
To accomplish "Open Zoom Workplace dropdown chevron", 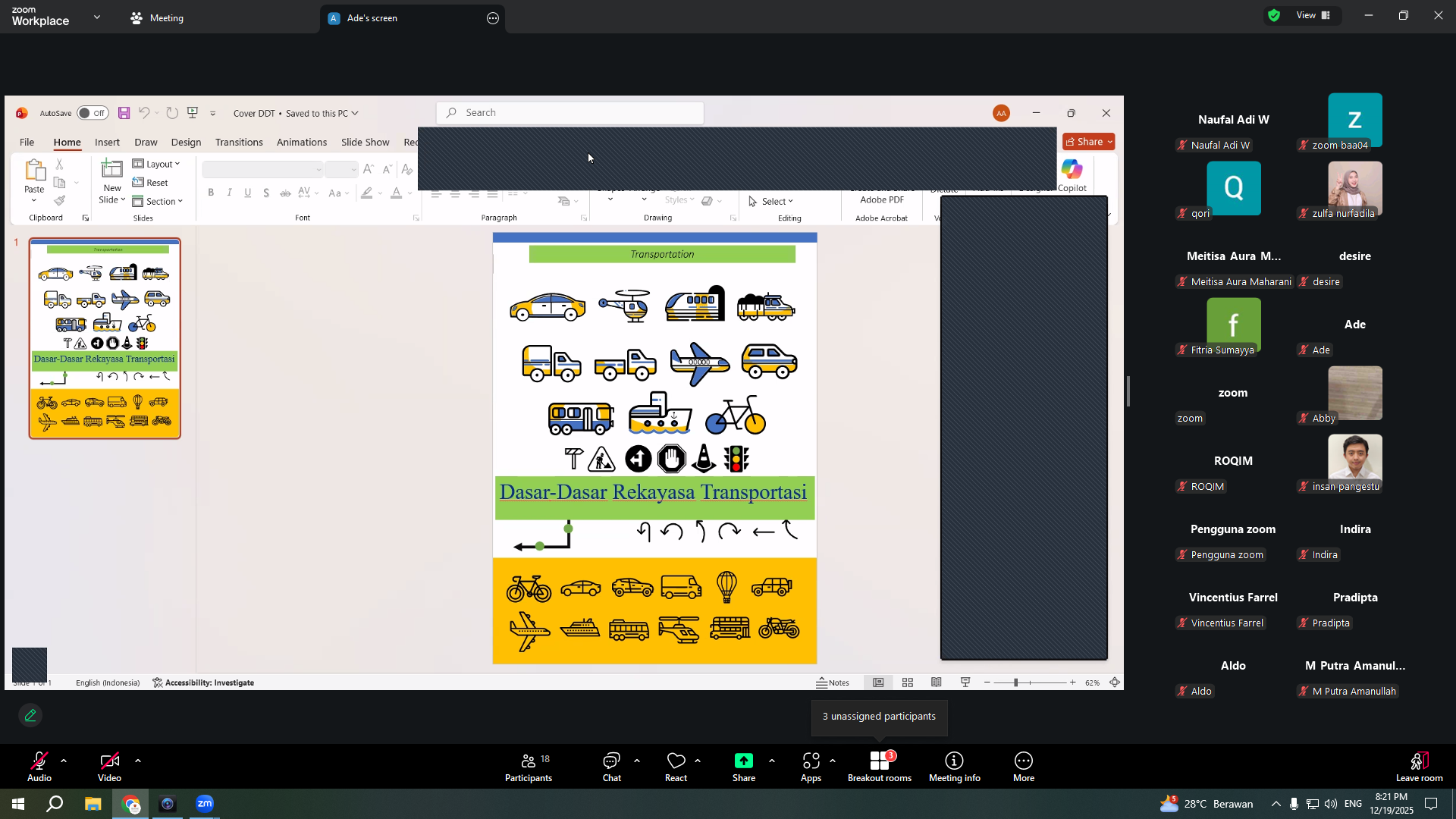I will [97, 17].
